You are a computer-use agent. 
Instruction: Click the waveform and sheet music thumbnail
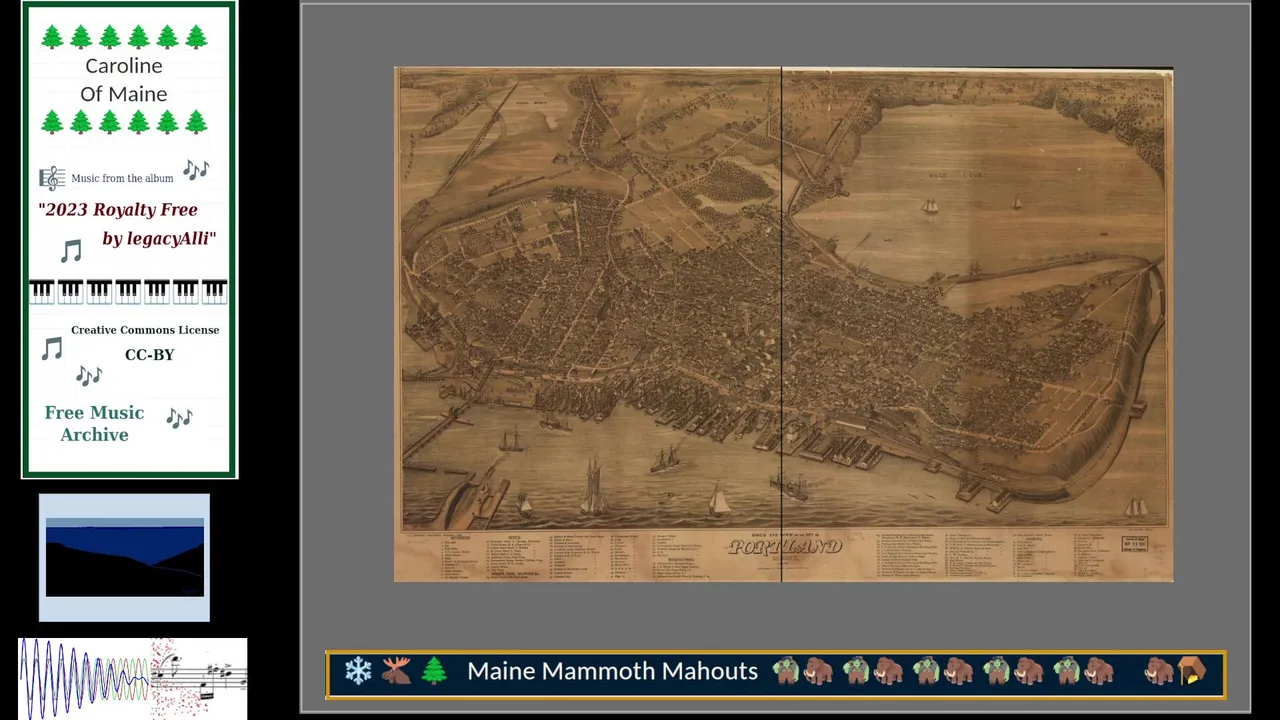tap(133, 677)
